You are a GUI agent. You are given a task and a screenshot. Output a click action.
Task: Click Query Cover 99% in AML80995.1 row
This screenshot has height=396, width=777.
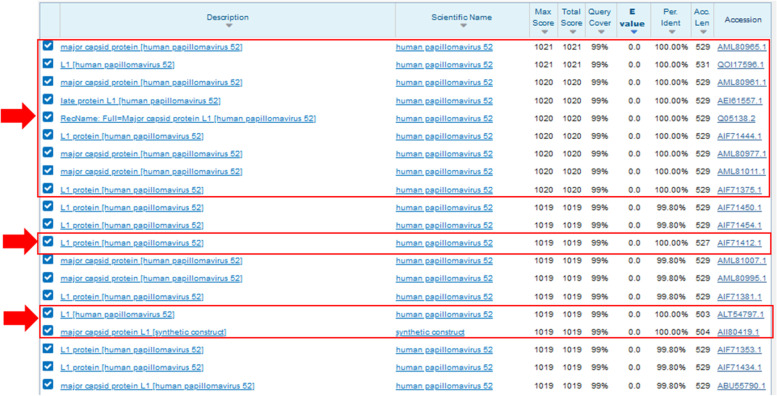(x=599, y=279)
